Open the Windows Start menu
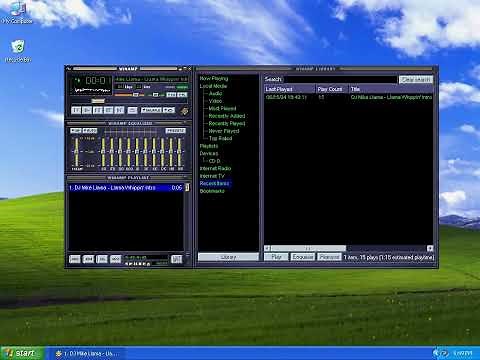This screenshot has width=480, height=360. tap(22, 353)
